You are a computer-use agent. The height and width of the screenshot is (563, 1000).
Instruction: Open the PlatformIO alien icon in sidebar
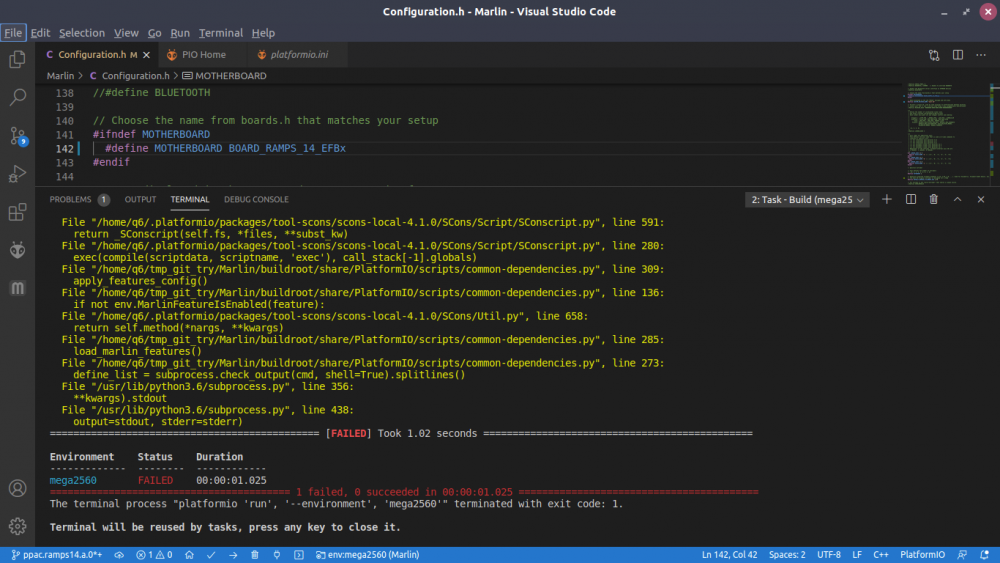click(x=17, y=250)
